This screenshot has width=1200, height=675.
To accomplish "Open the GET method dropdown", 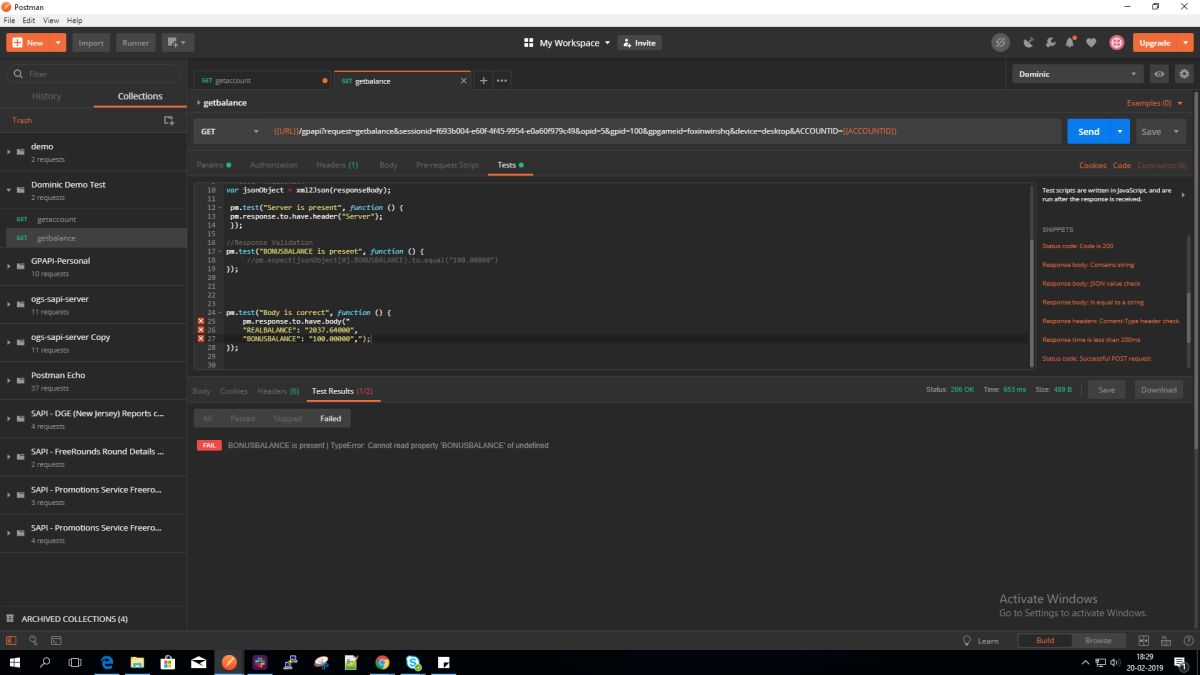I will (x=230, y=131).
